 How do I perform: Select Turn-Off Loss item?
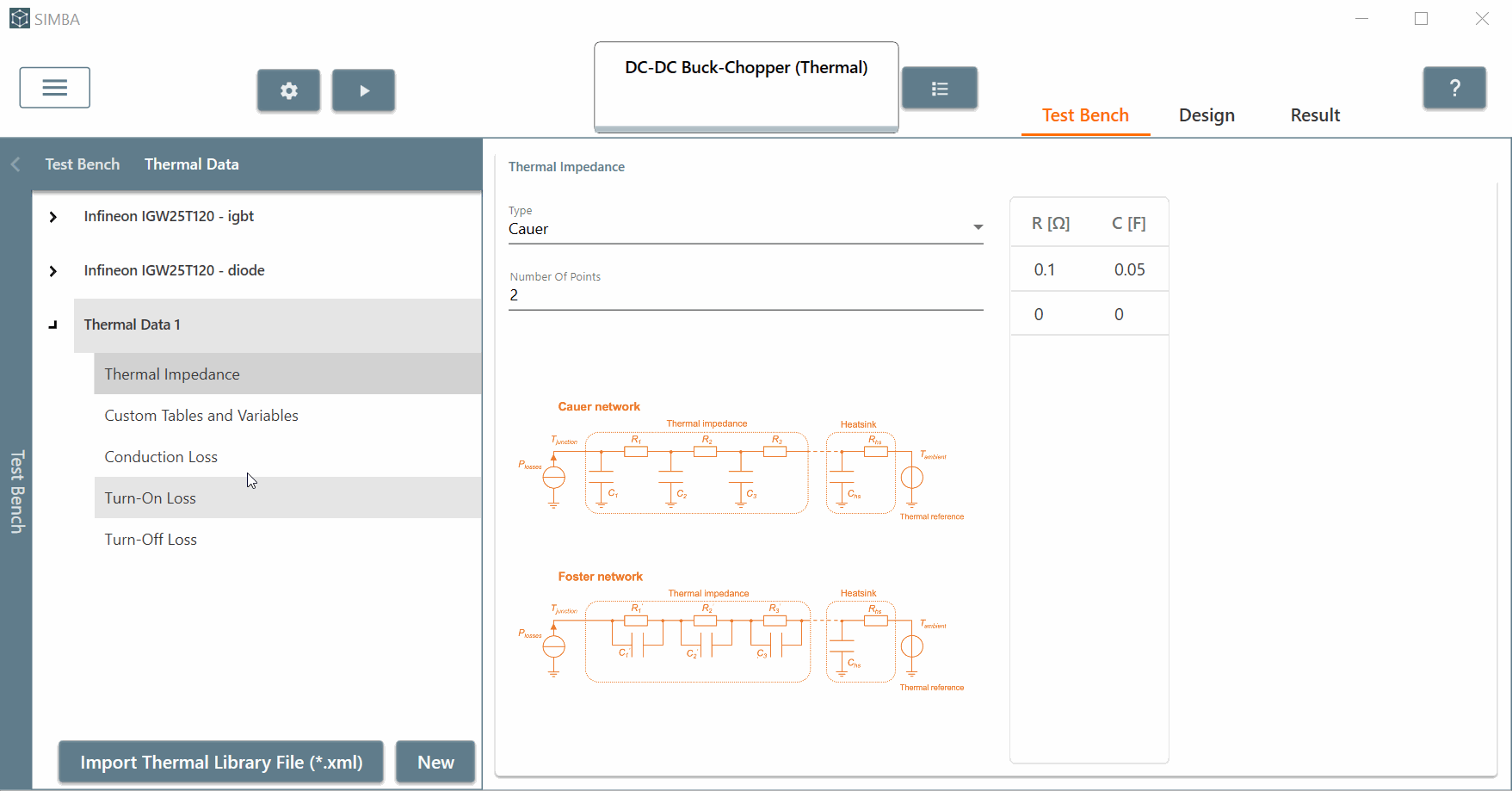pos(151,540)
